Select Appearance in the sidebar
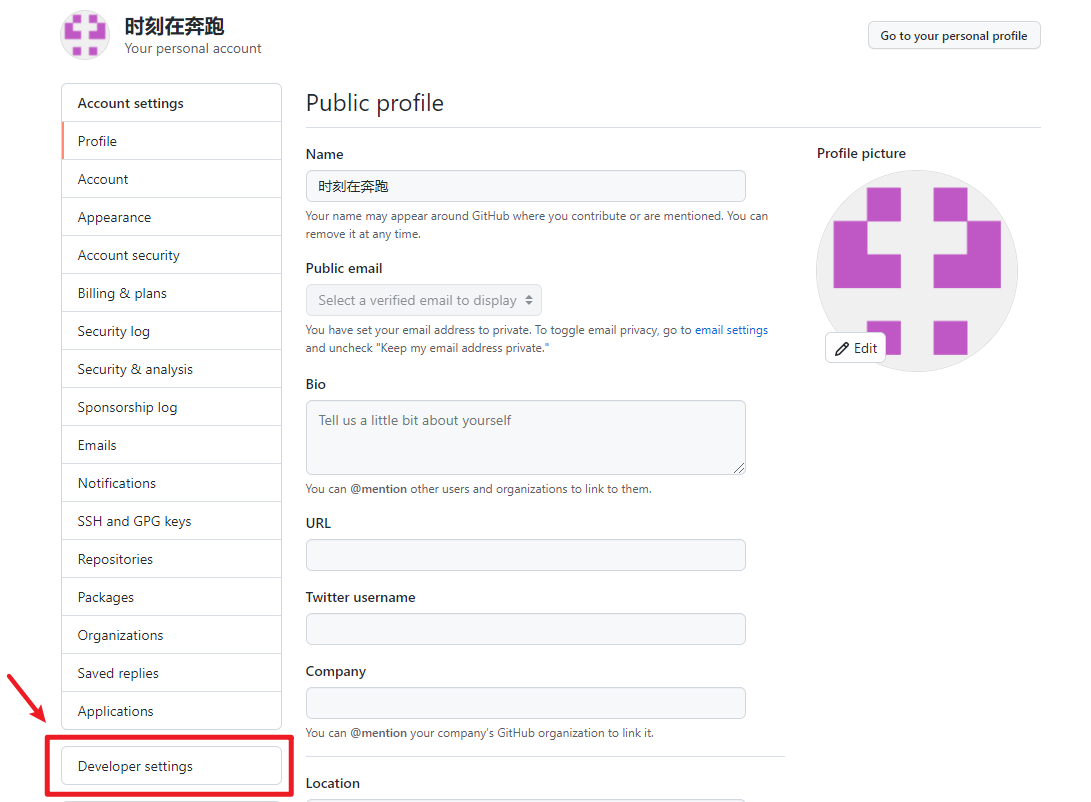 (x=171, y=217)
